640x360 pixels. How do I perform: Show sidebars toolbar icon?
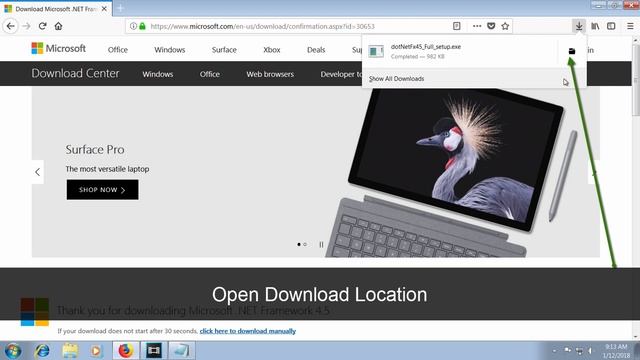click(x=611, y=26)
